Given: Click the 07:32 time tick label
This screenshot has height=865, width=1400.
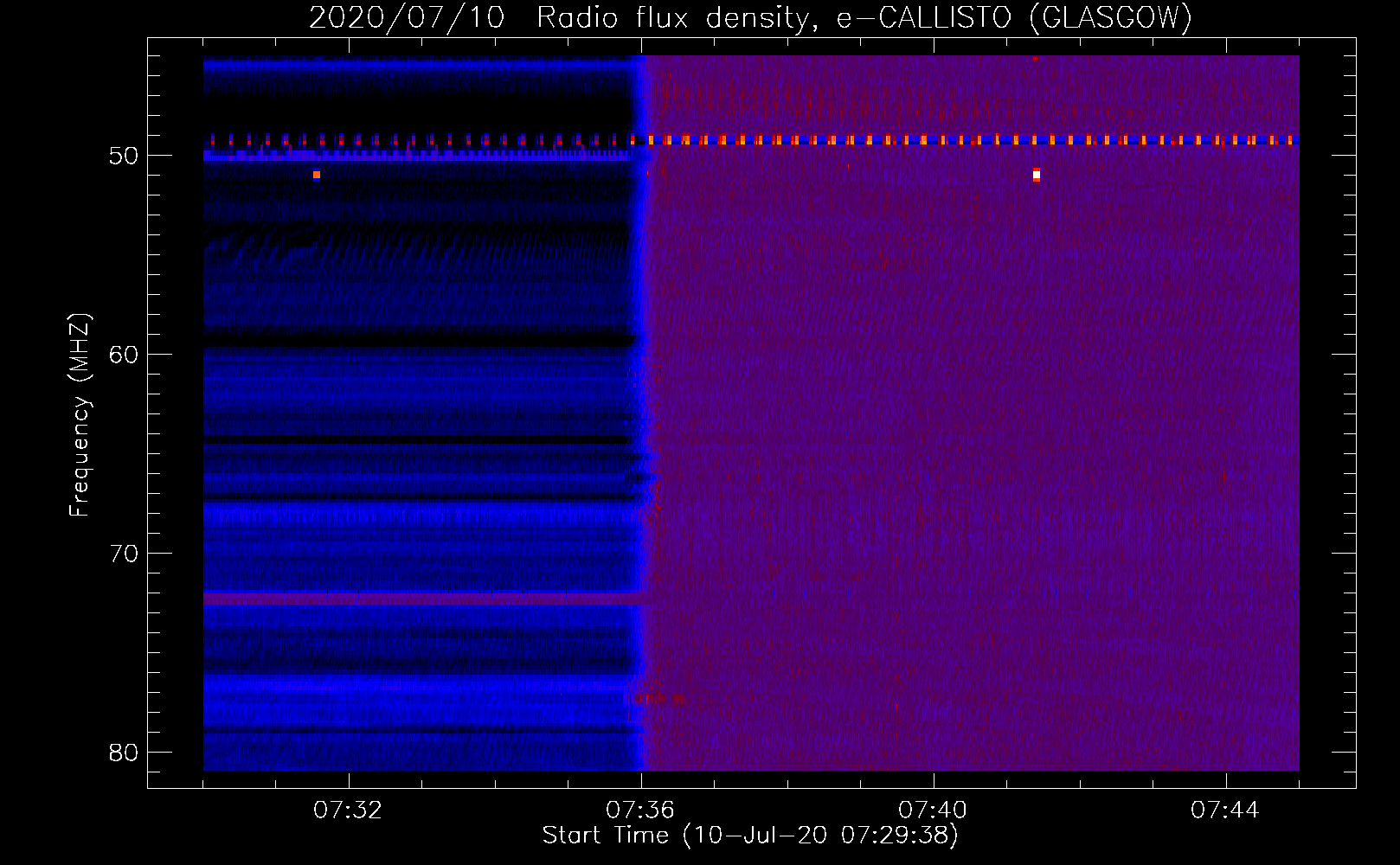Looking at the screenshot, I should (348, 811).
